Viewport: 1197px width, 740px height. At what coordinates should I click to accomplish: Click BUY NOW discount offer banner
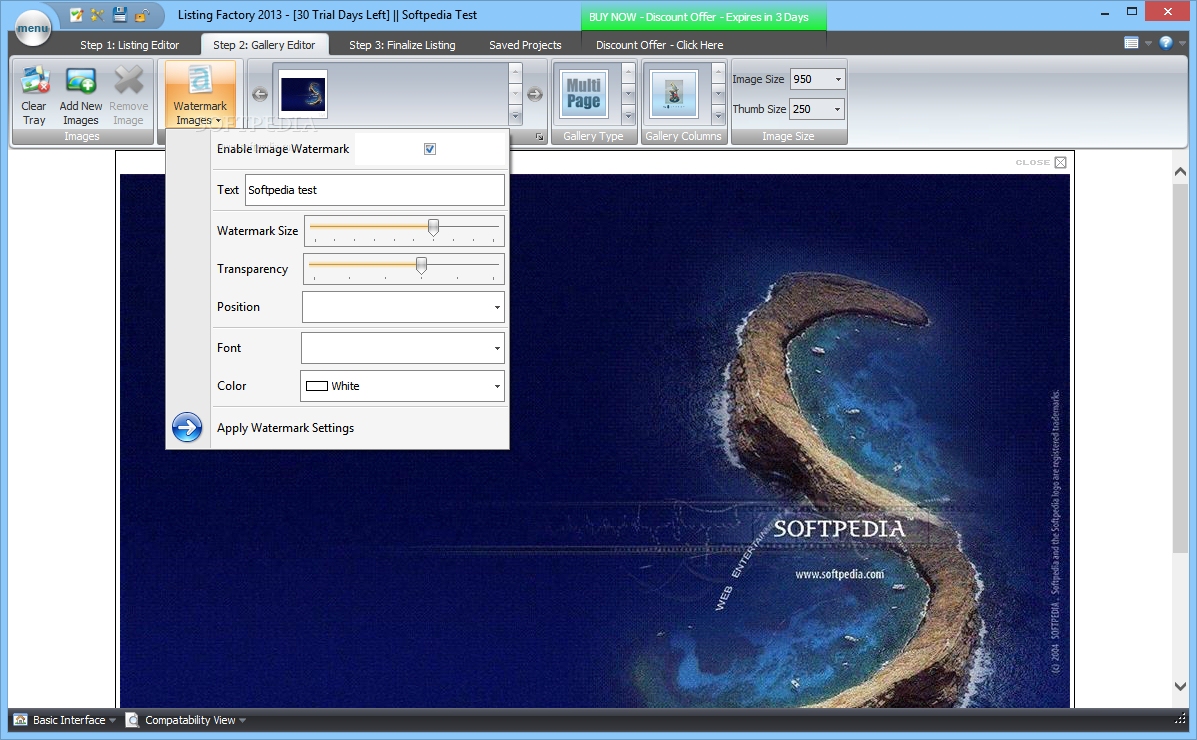click(x=703, y=17)
